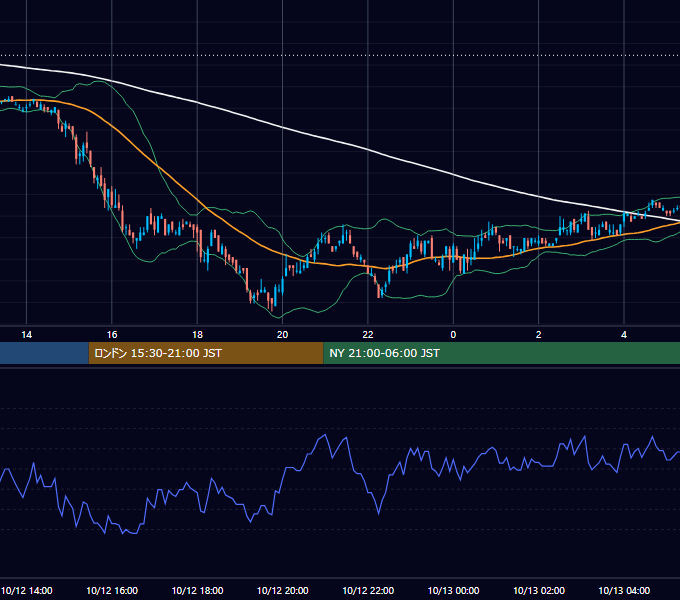Select the 2 hour label on price axis
This screenshot has width=680, height=600.
(539, 335)
